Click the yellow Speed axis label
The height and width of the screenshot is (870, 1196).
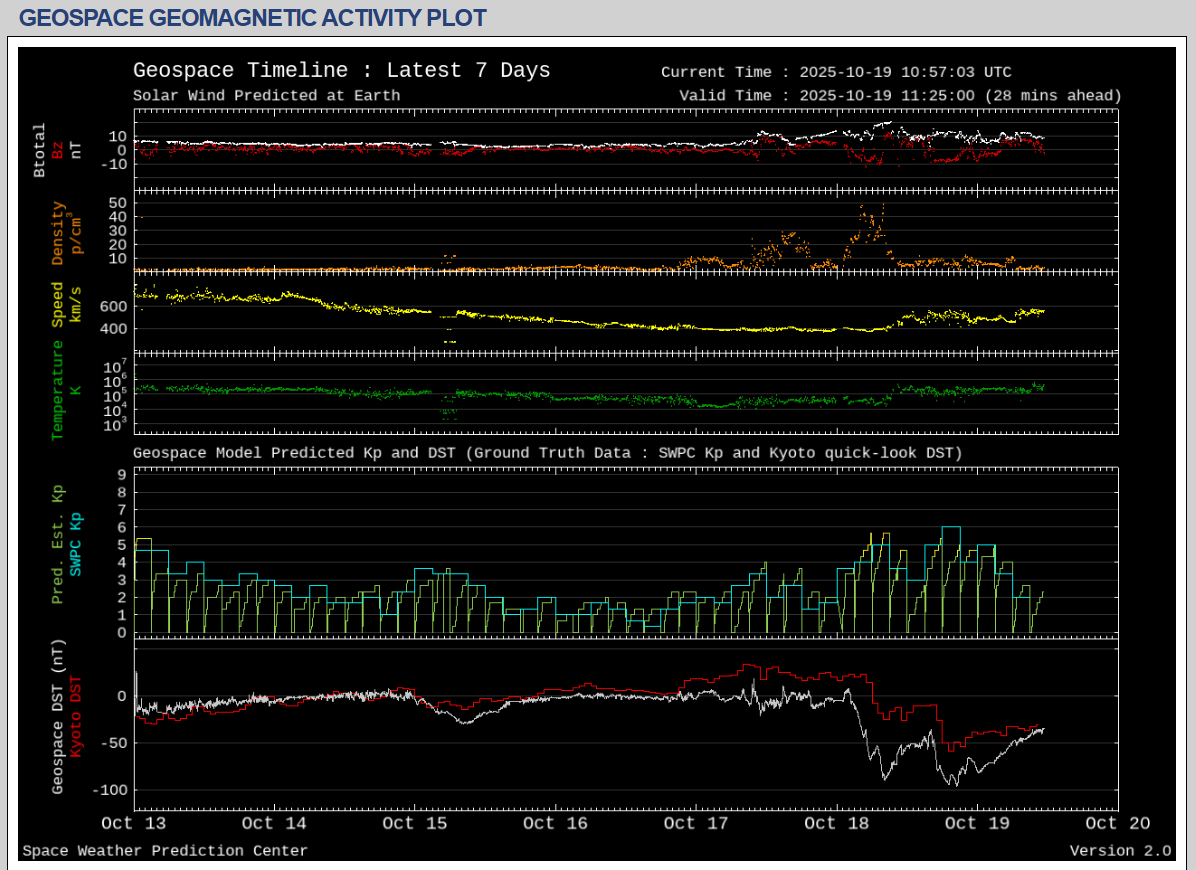pyautogui.click(x=58, y=304)
